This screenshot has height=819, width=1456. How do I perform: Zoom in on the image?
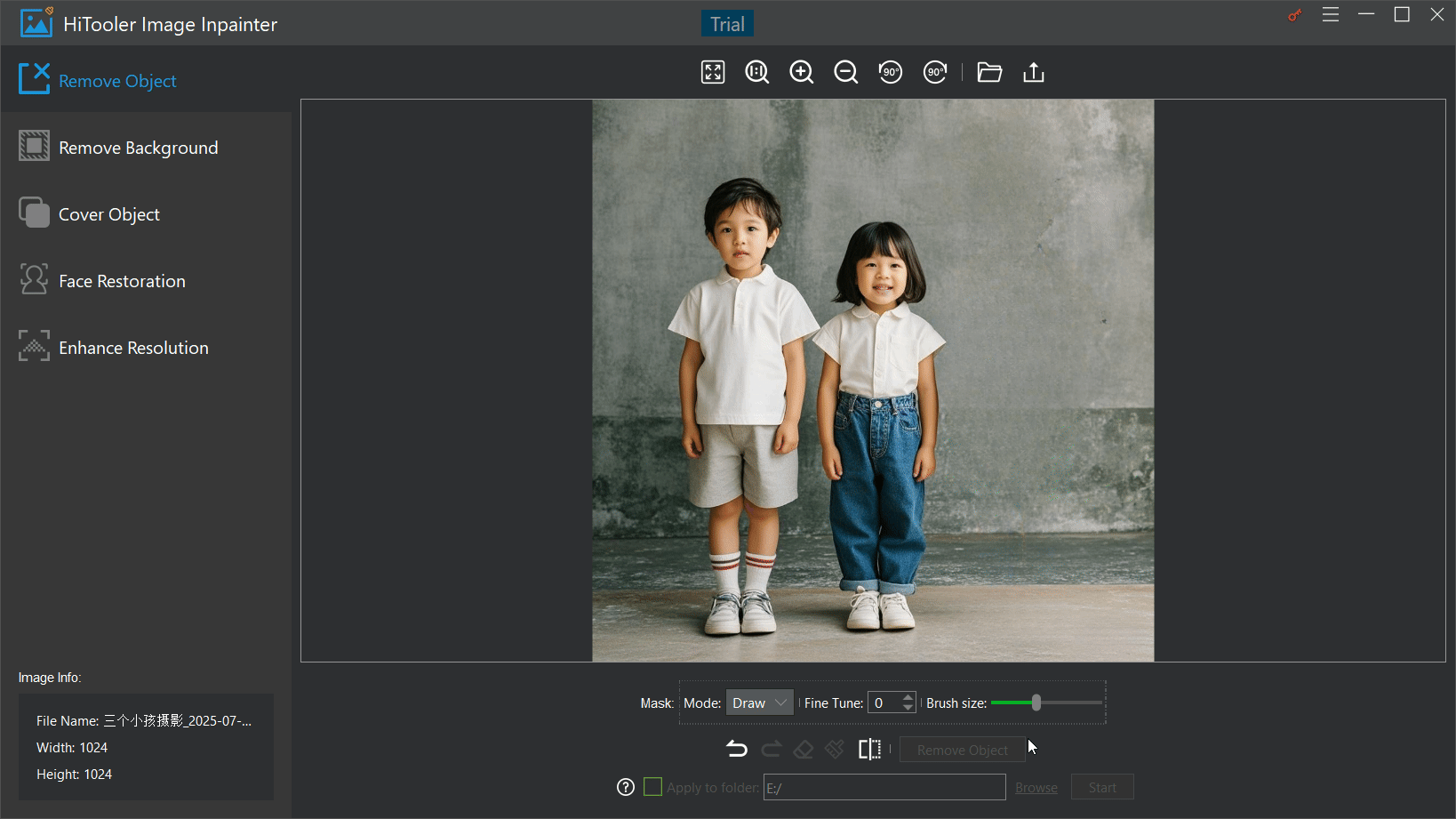tap(802, 72)
